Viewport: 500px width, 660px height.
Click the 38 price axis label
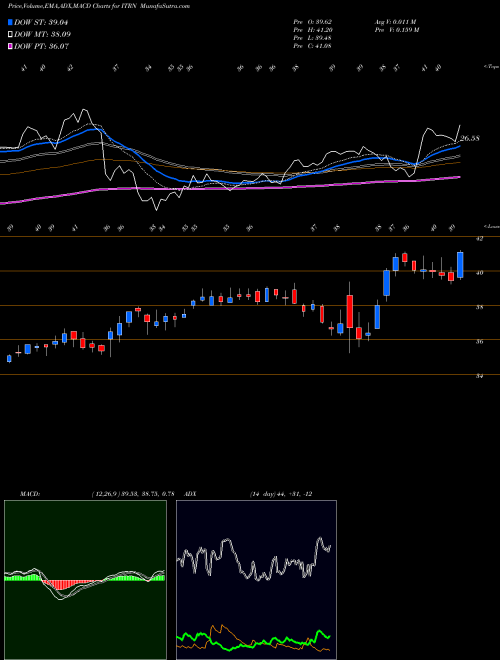tap(479, 307)
